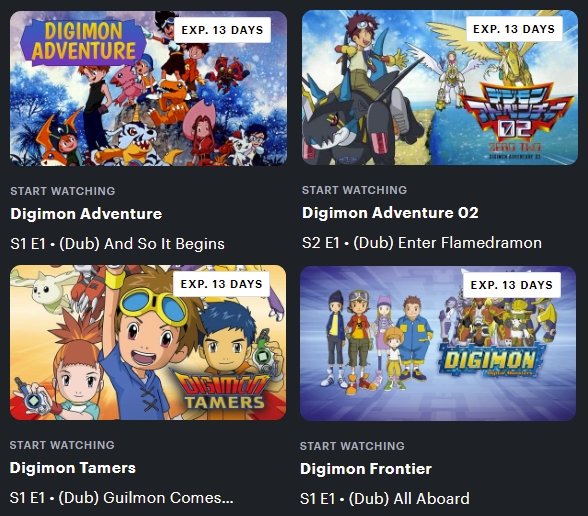Play episode 'Enter Flamedramon'
588x516 pixels.
(x=422, y=243)
